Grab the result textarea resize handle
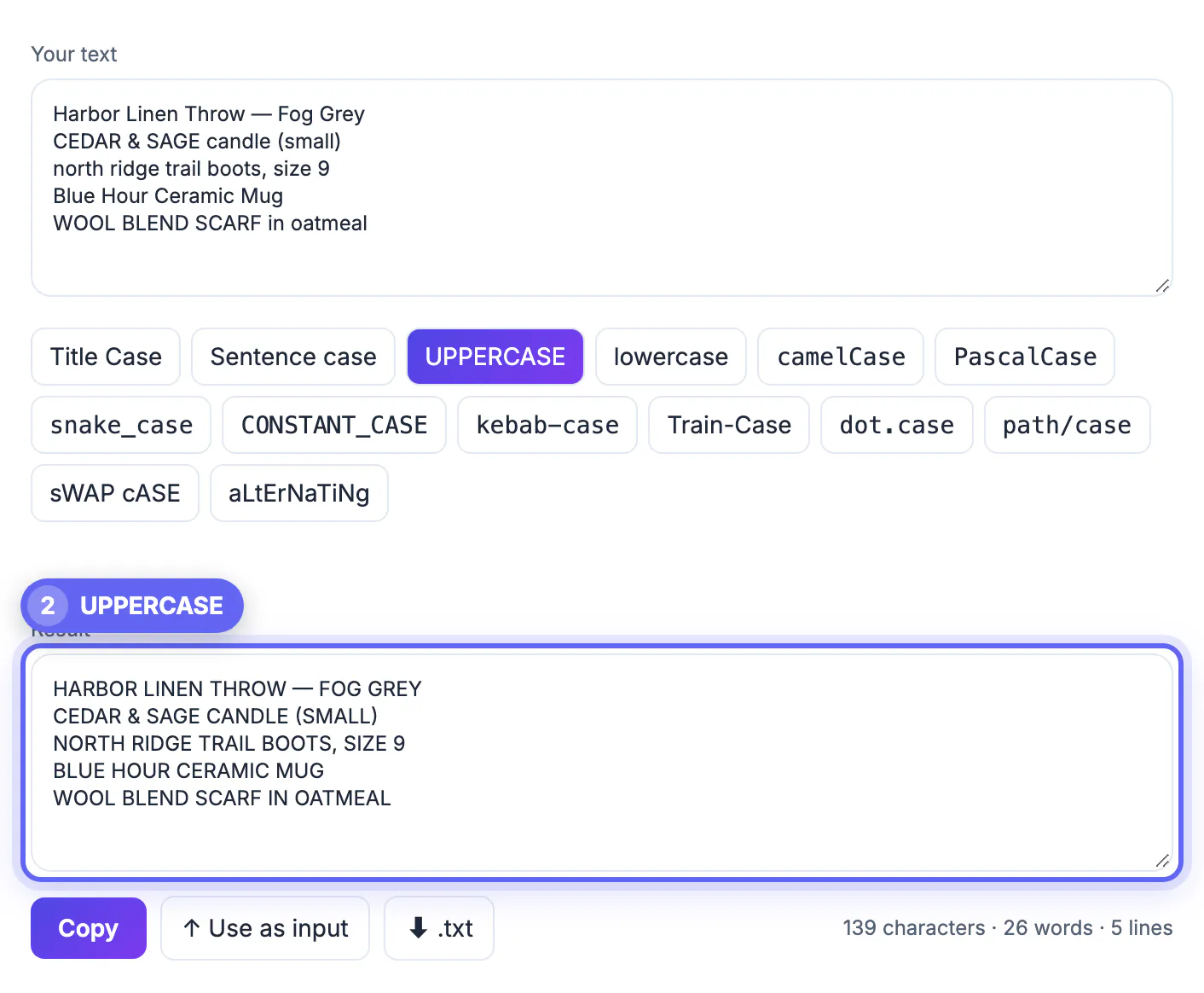Viewport: 1204px width, 993px height. pyautogui.click(x=1162, y=861)
